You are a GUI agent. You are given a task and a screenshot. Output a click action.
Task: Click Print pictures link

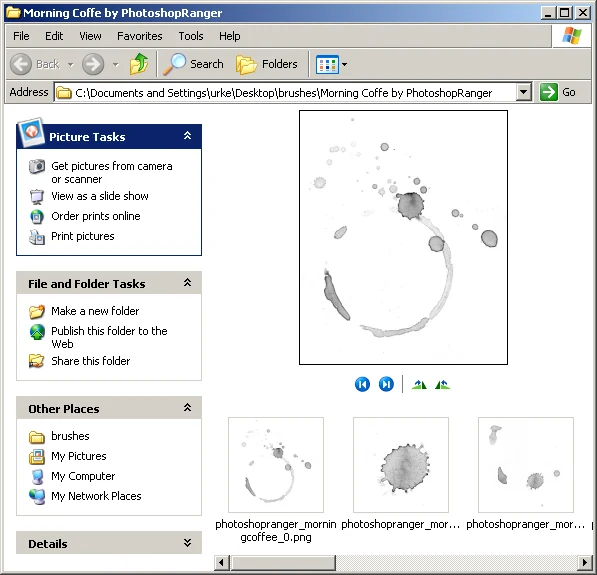click(83, 236)
